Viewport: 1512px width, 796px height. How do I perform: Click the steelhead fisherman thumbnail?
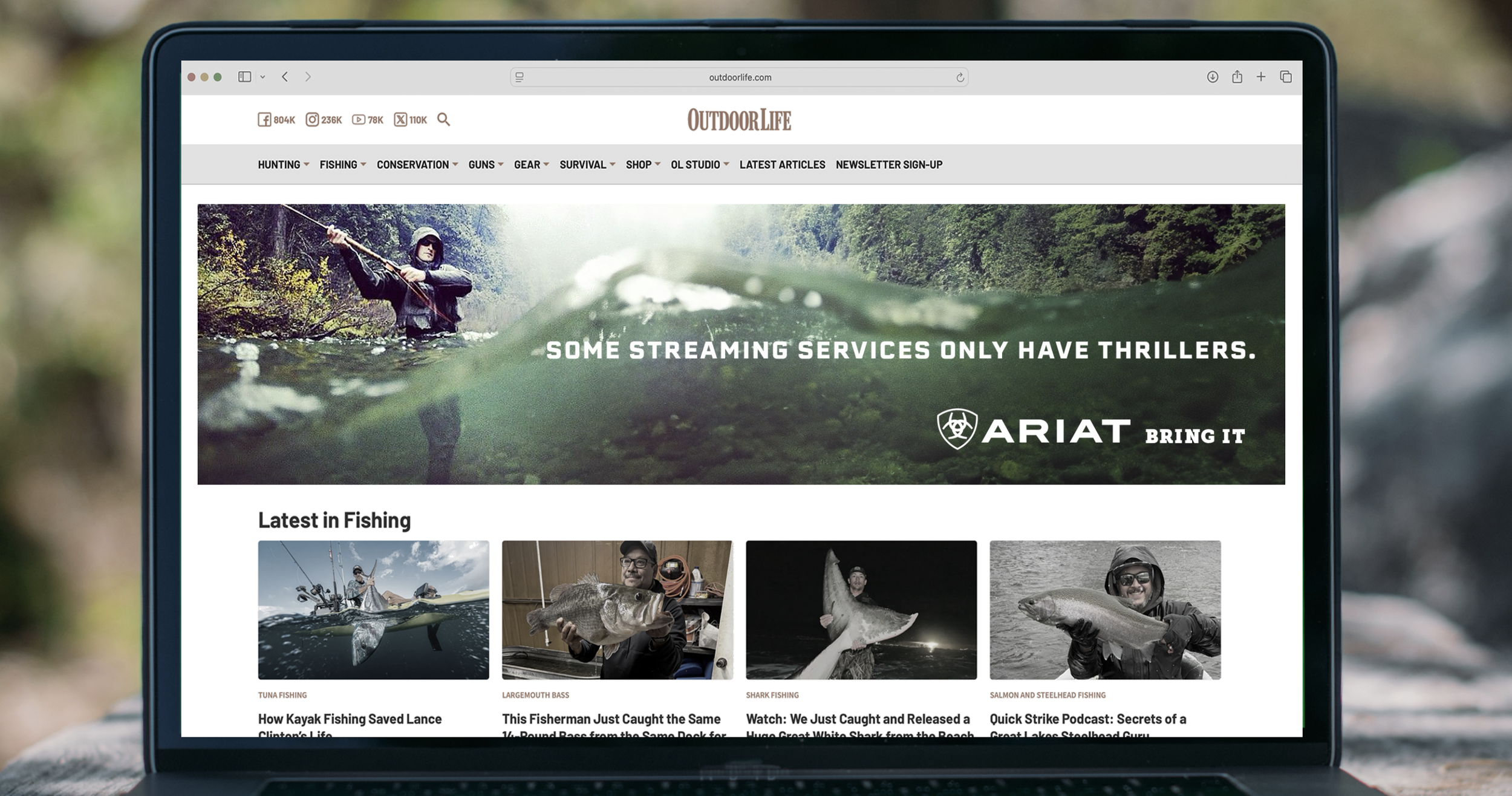point(1105,610)
